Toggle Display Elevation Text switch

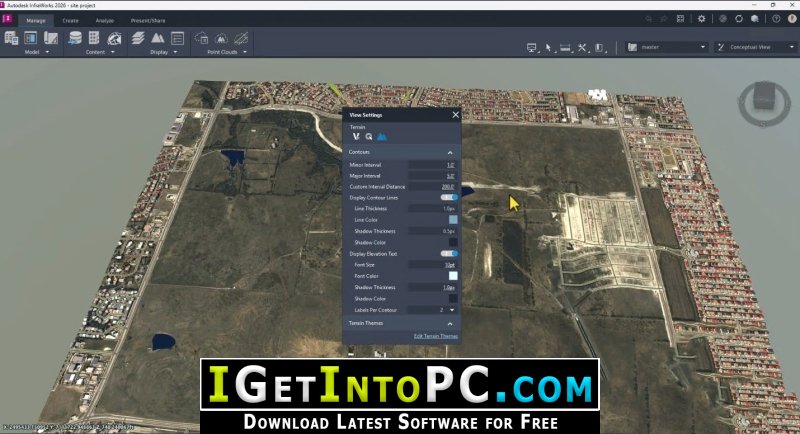pos(449,253)
